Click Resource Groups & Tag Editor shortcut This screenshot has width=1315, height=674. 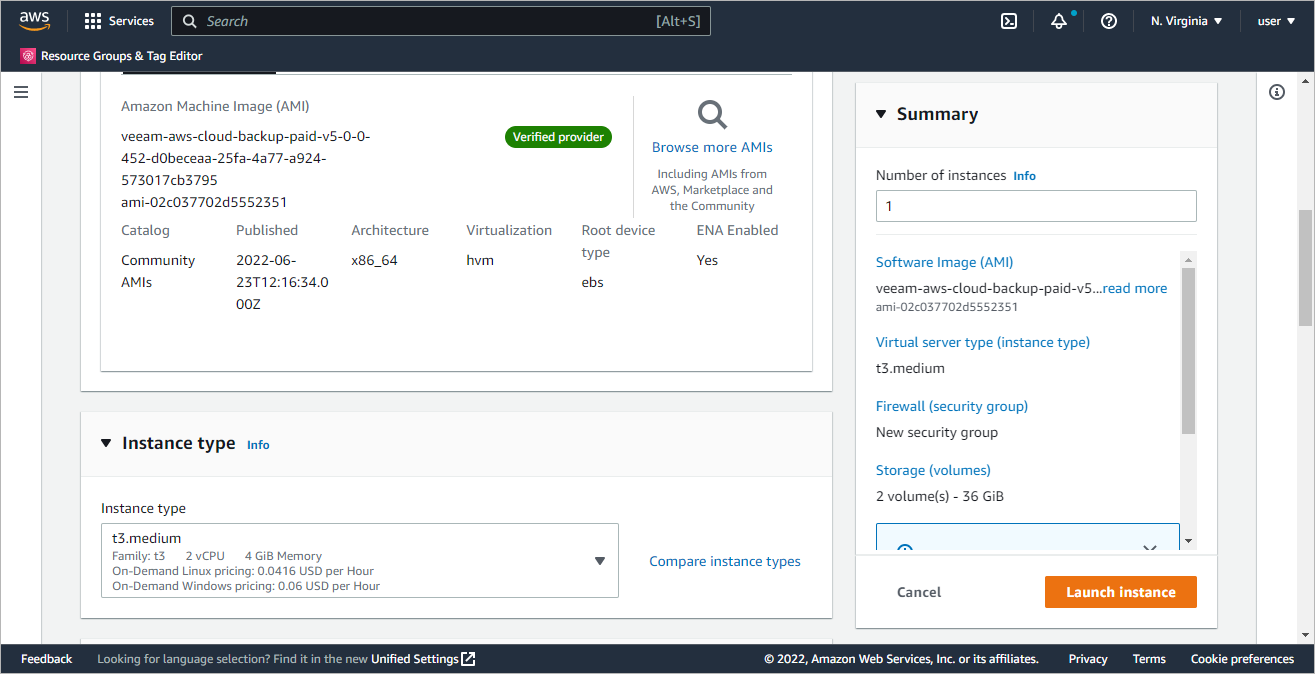point(111,56)
